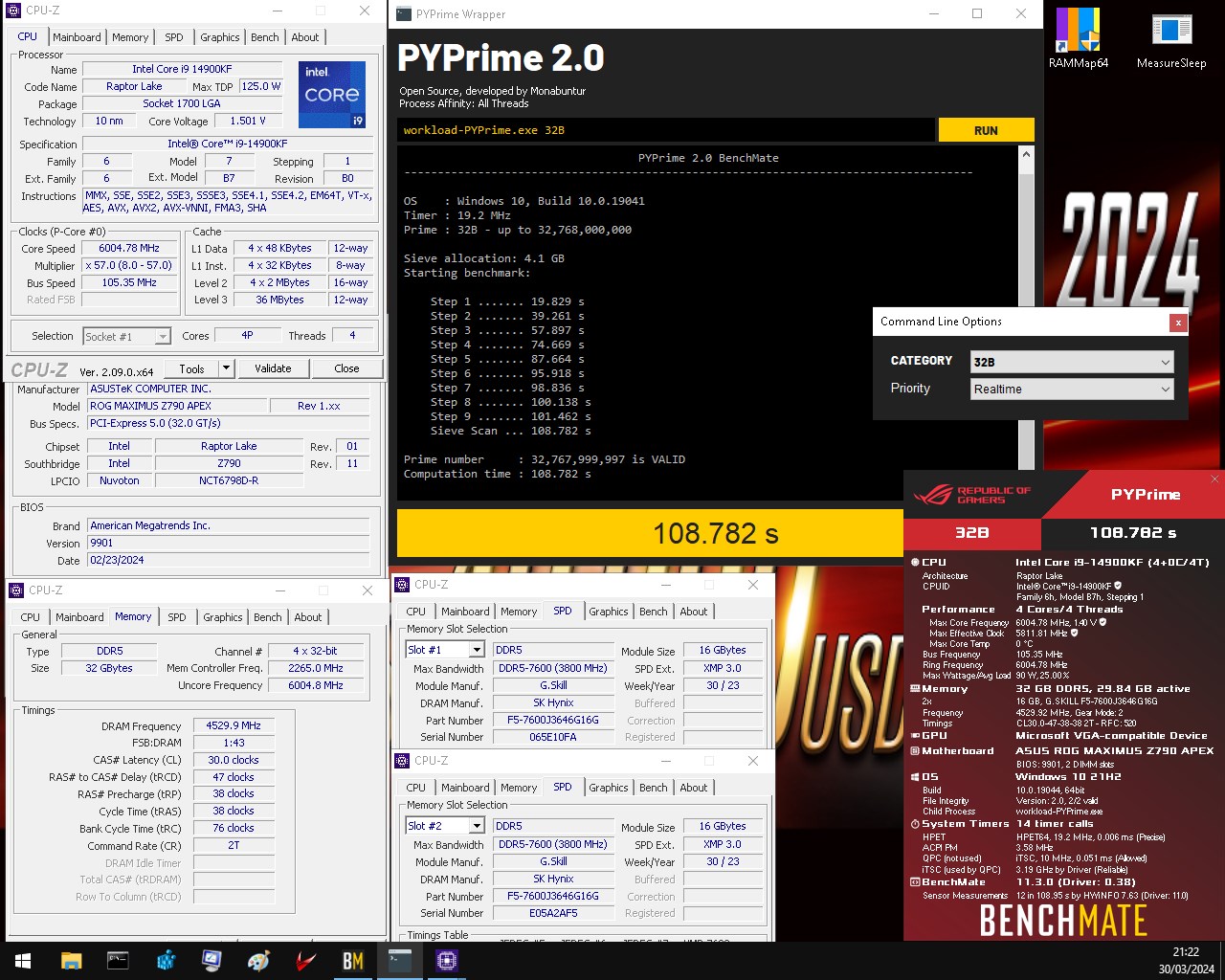Open the Socket #1 selection dropdown

(x=126, y=337)
